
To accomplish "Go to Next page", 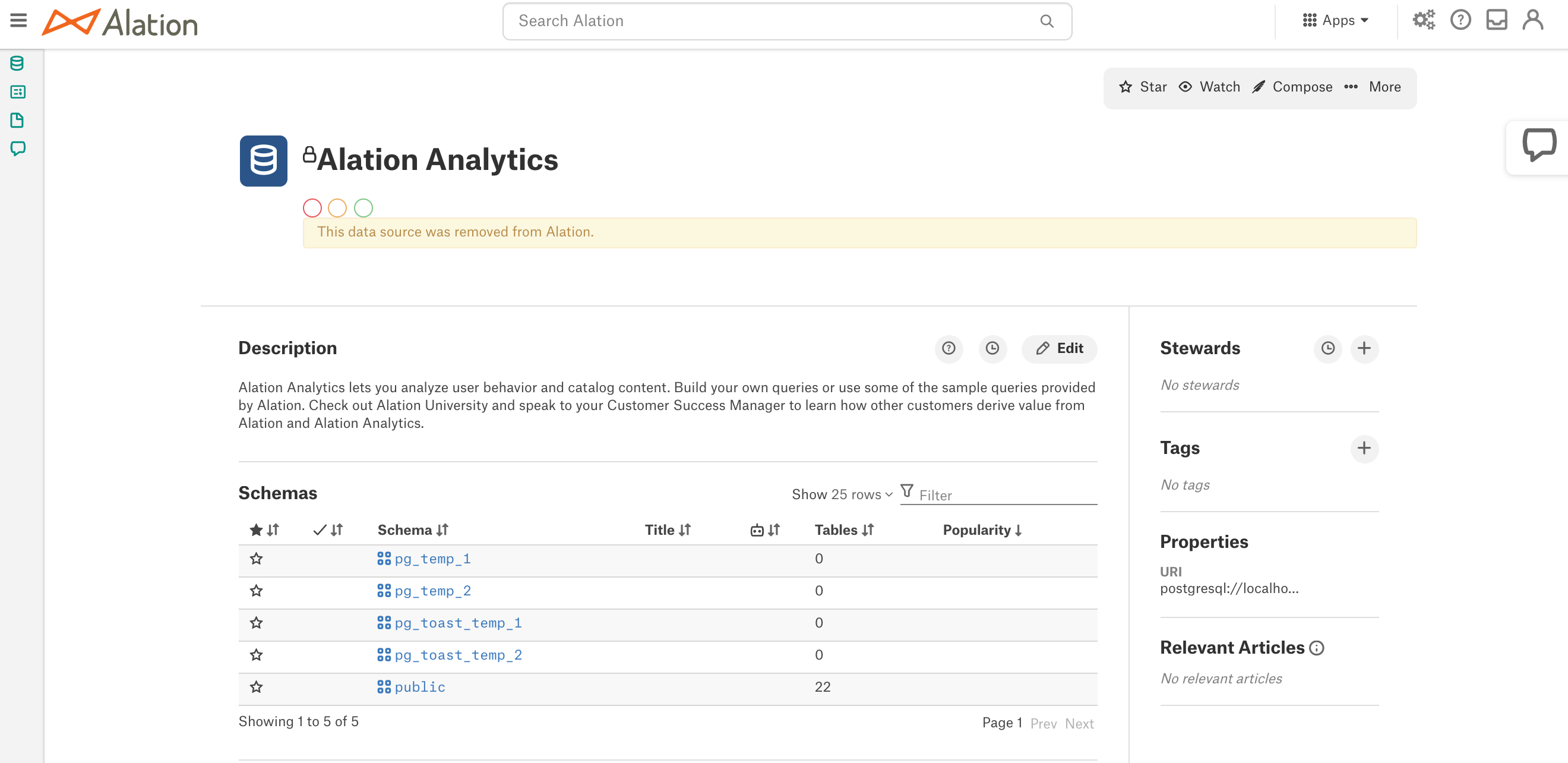I will (1079, 723).
